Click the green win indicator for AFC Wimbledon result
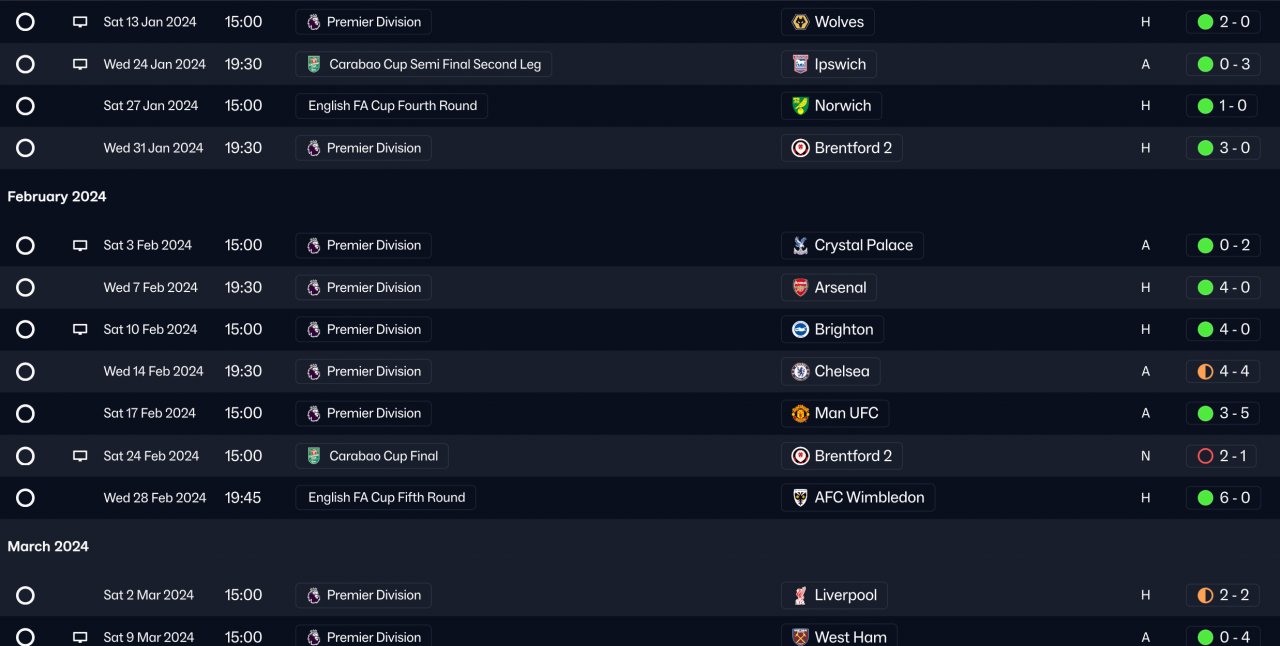The image size is (1280, 646). click(x=1205, y=498)
